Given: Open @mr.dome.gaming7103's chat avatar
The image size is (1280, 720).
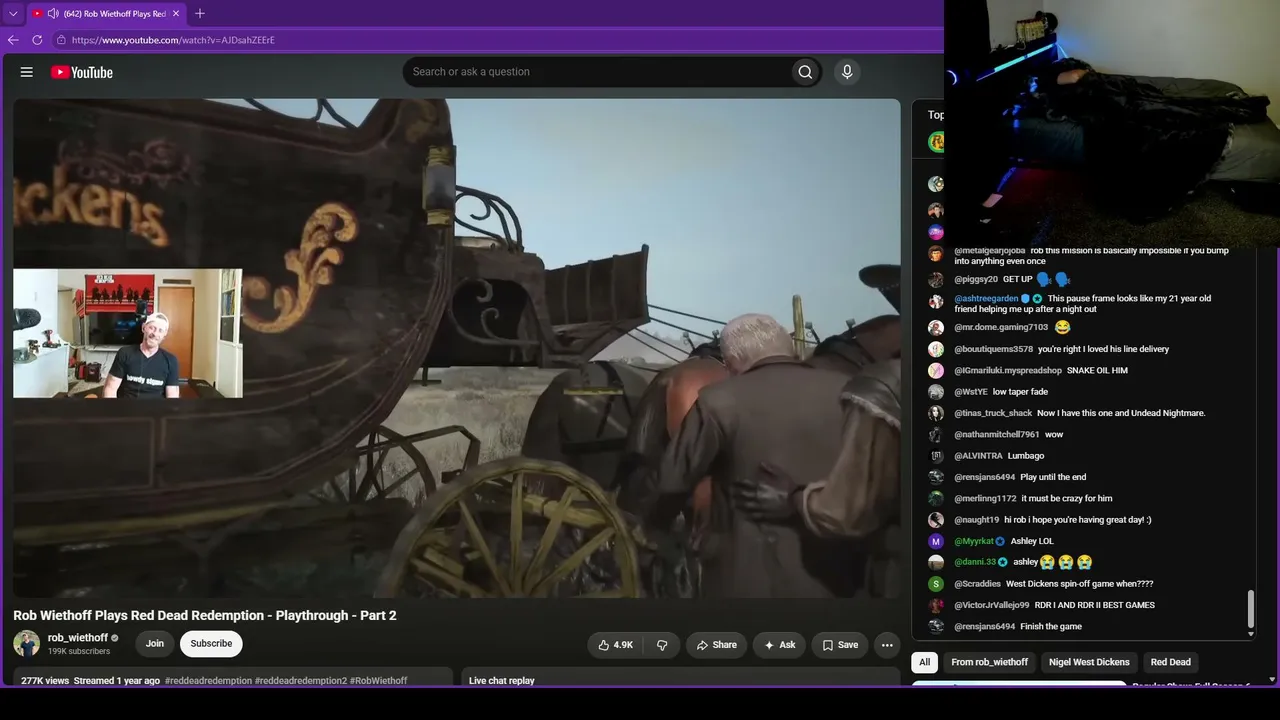Looking at the screenshot, I should point(936,328).
